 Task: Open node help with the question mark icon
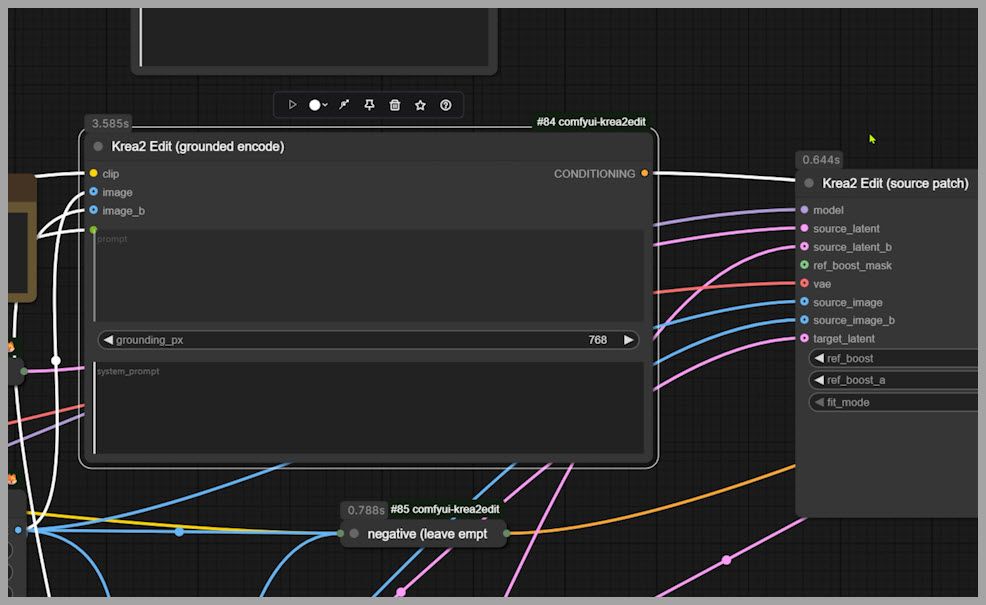point(445,105)
